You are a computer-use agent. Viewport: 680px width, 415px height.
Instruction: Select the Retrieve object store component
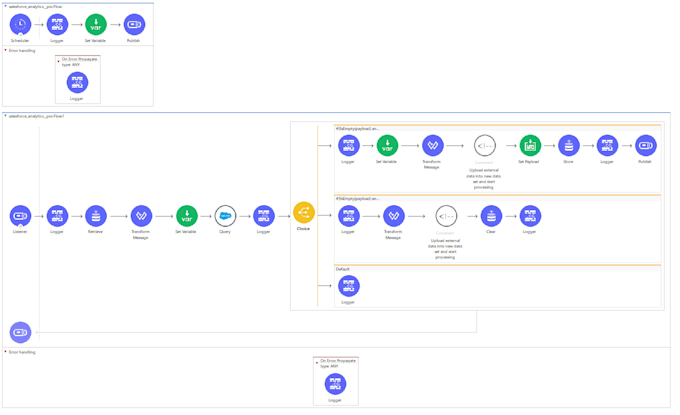(x=96, y=216)
